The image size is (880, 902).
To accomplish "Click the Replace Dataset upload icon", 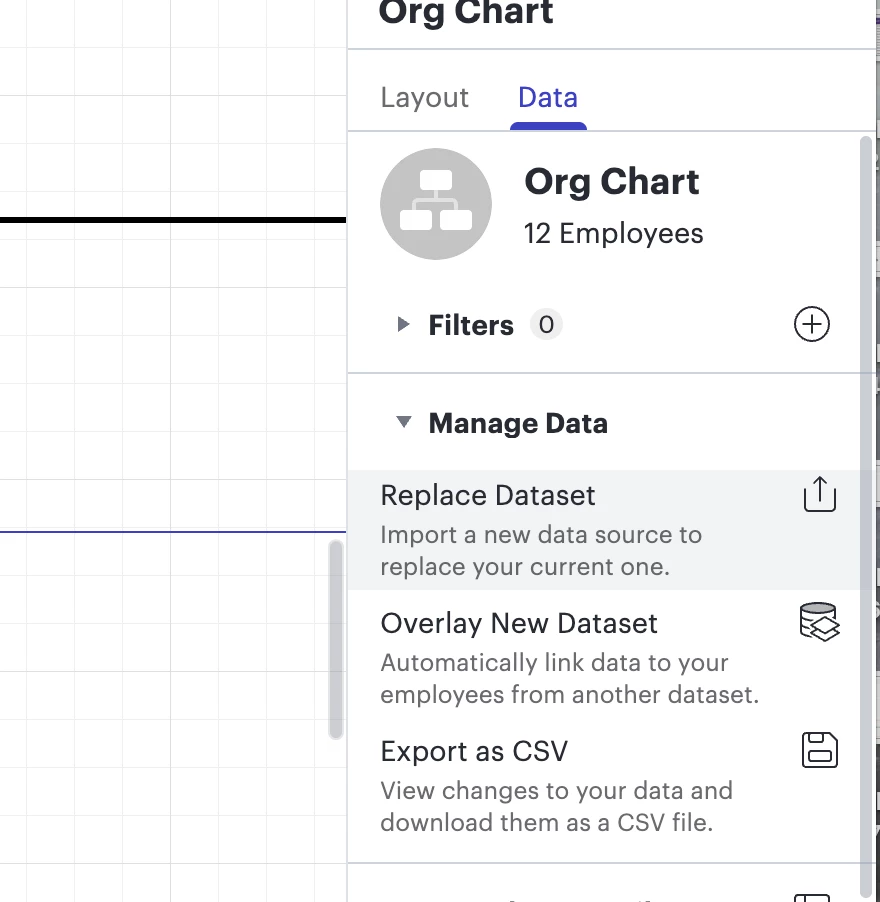I will click(x=820, y=494).
